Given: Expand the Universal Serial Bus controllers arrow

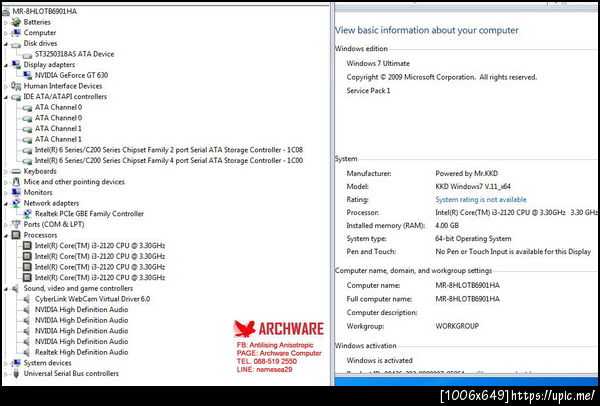Looking at the screenshot, I should point(6,374).
